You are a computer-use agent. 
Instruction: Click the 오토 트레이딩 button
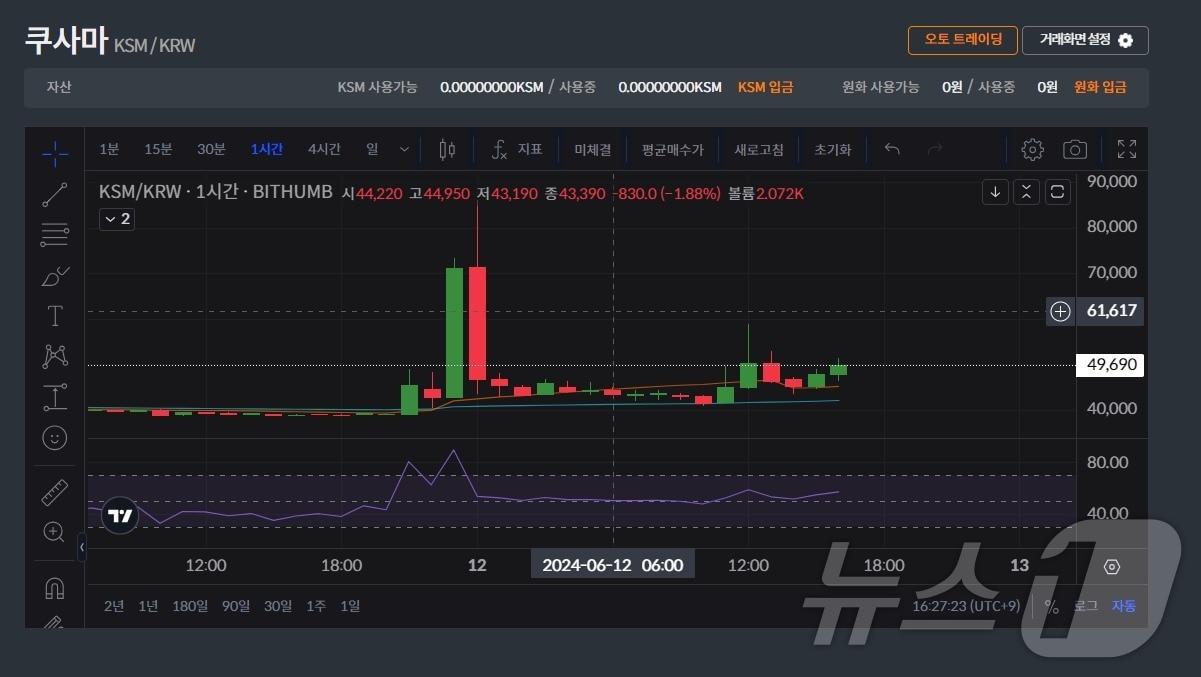click(962, 40)
